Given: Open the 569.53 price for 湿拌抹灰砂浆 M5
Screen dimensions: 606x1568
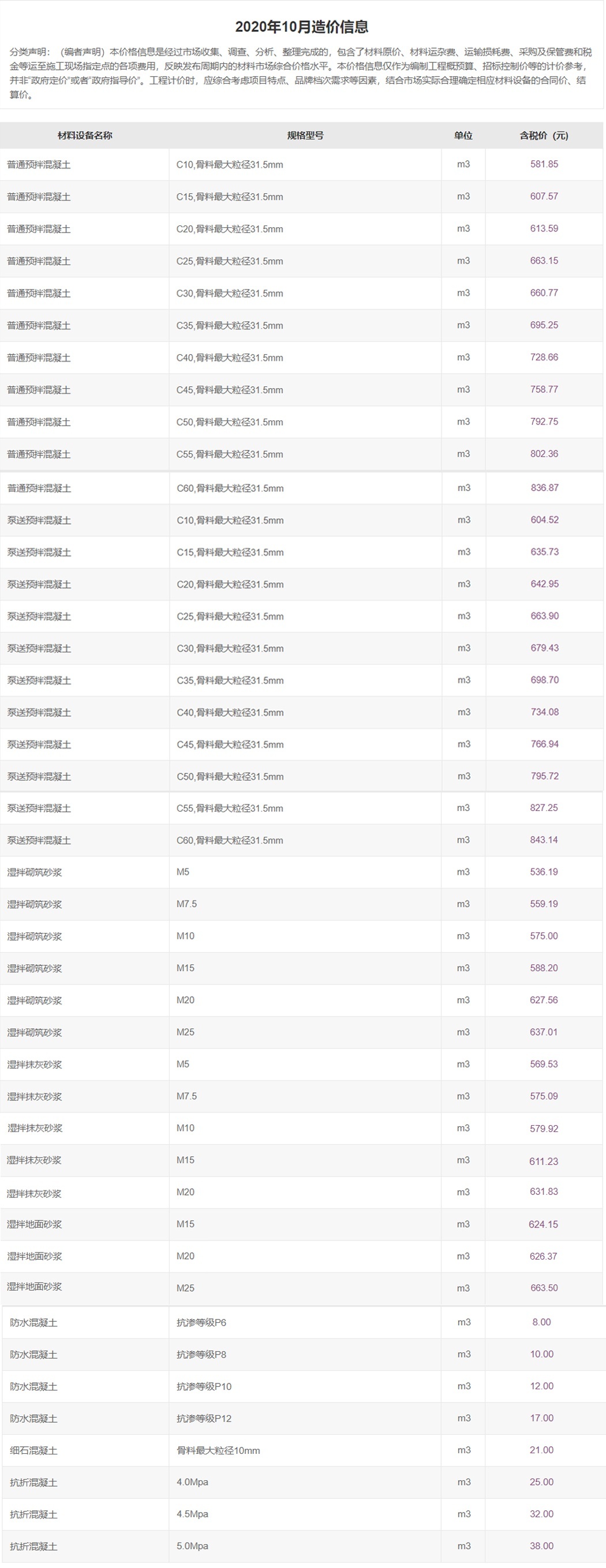Looking at the screenshot, I should (543, 1065).
